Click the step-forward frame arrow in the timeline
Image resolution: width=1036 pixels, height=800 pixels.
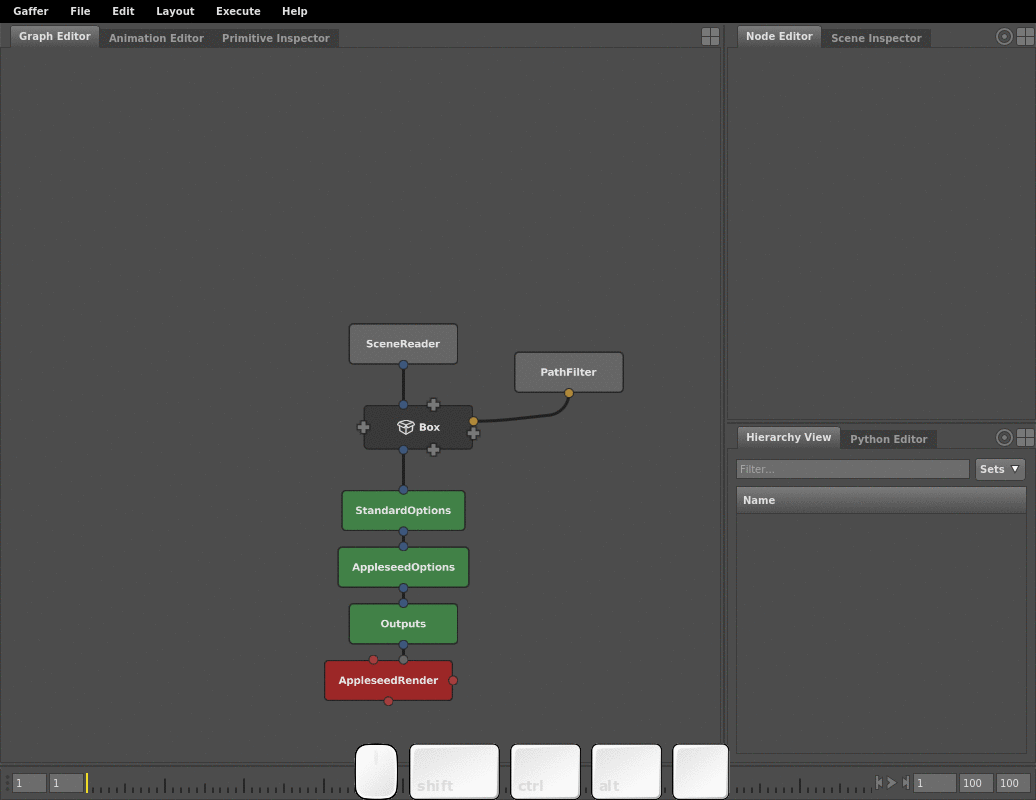[x=890, y=783]
